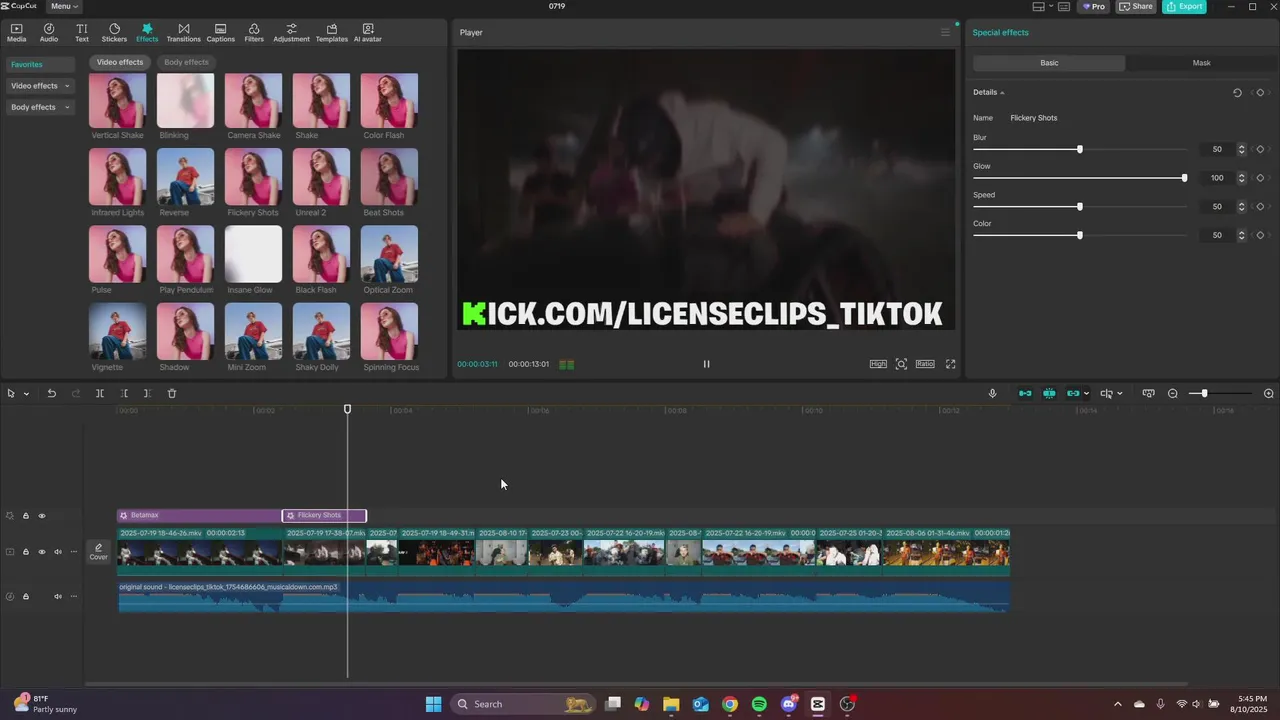The height and width of the screenshot is (720, 1280).
Task: Adjust the Speed slider handle
Action: click(x=1079, y=207)
